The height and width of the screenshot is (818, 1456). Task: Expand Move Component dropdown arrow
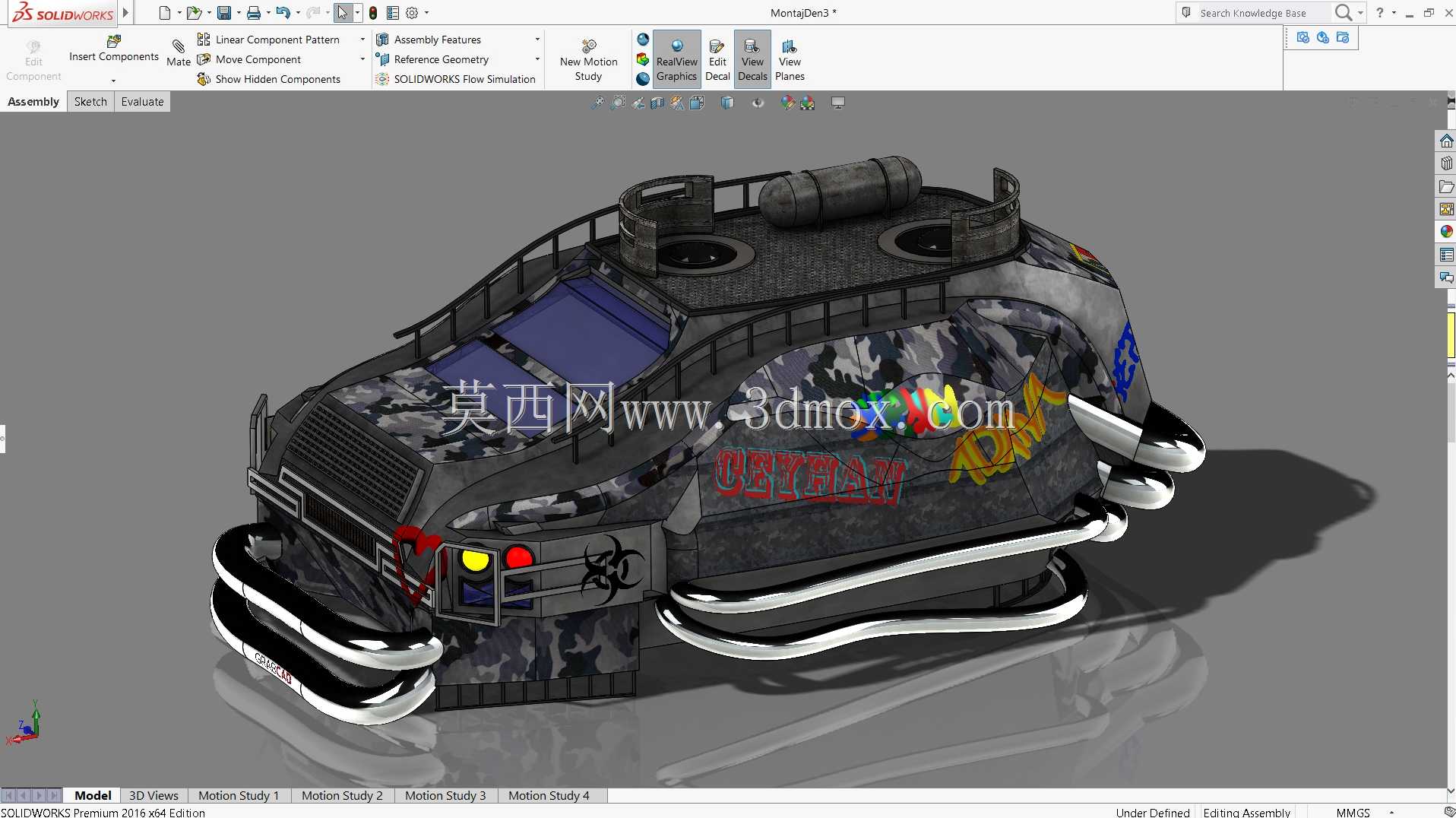coord(362,59)
